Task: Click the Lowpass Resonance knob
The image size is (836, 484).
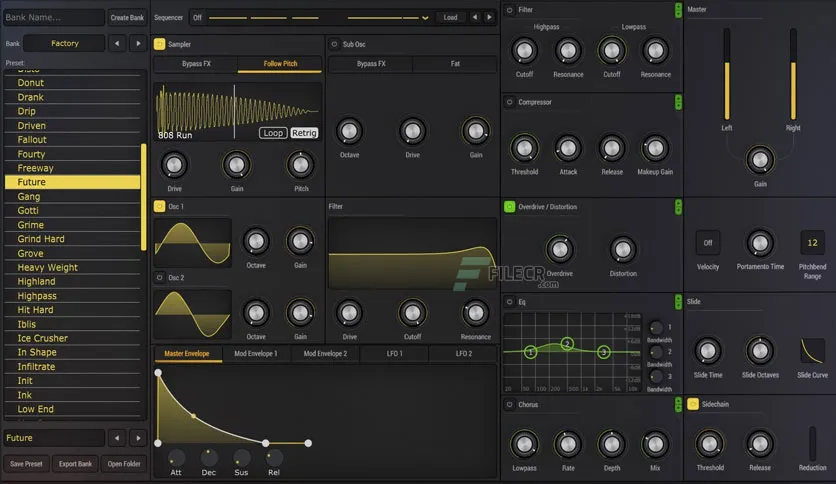Action: (x=655, y=51)
